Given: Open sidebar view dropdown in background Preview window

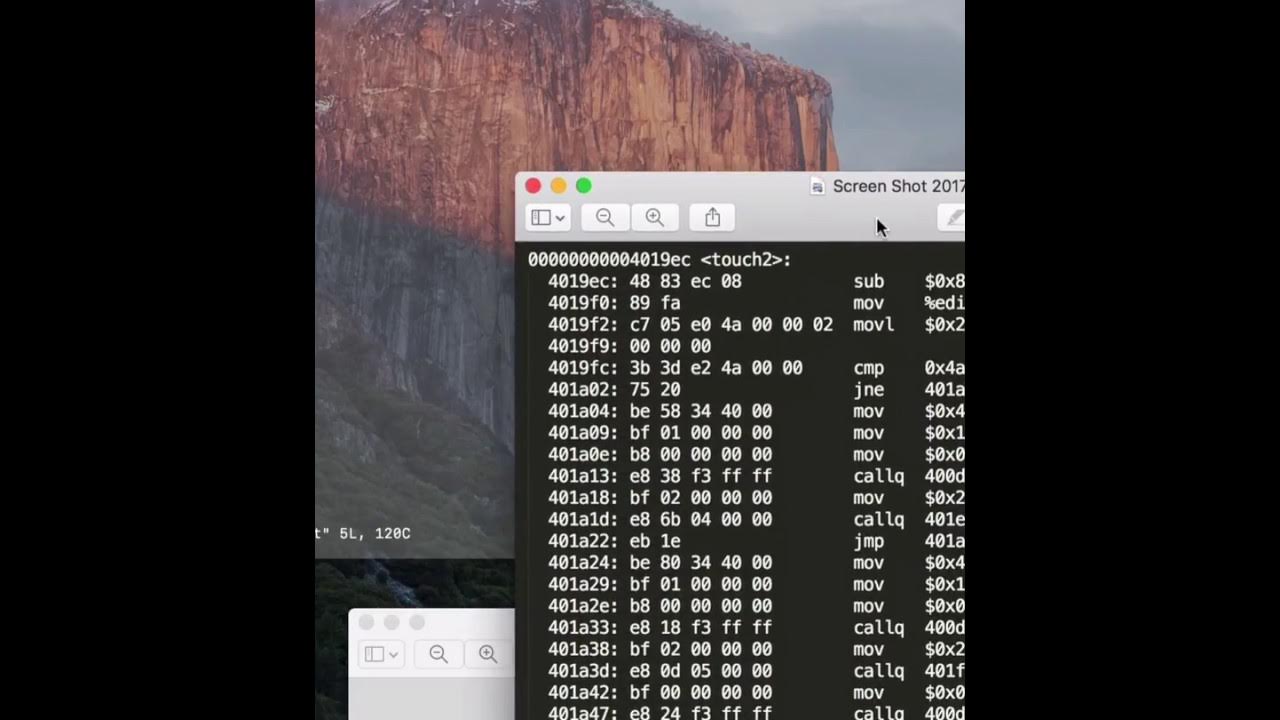Looking at the screenshot, I should click(380, 654).
